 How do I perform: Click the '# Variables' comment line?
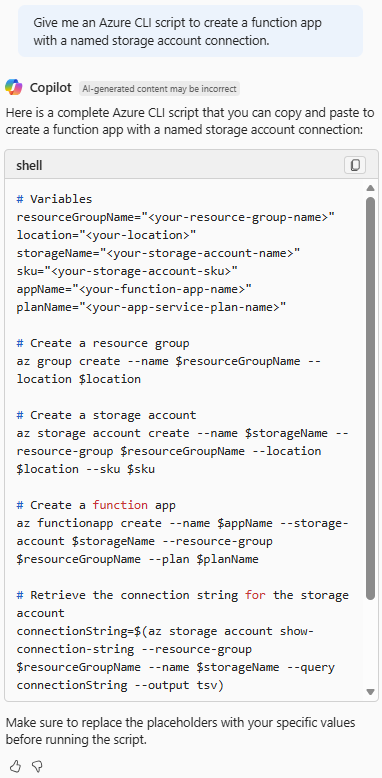tap(54, 199)
